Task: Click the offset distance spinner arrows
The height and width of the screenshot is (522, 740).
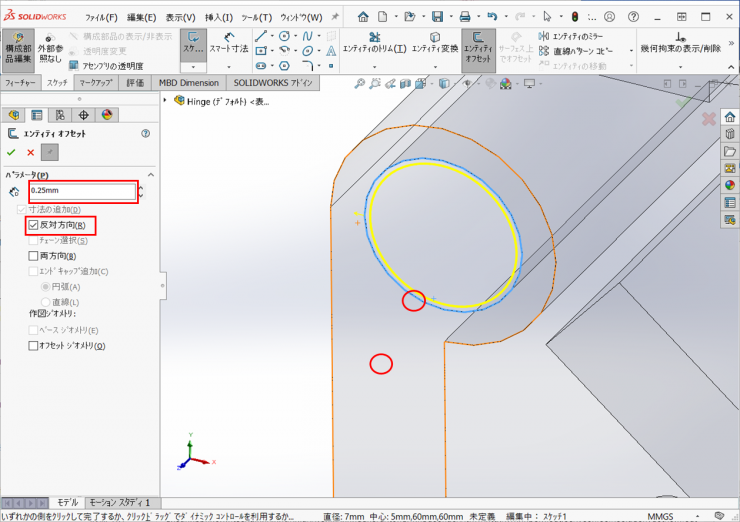Action: tap(141, 191)
